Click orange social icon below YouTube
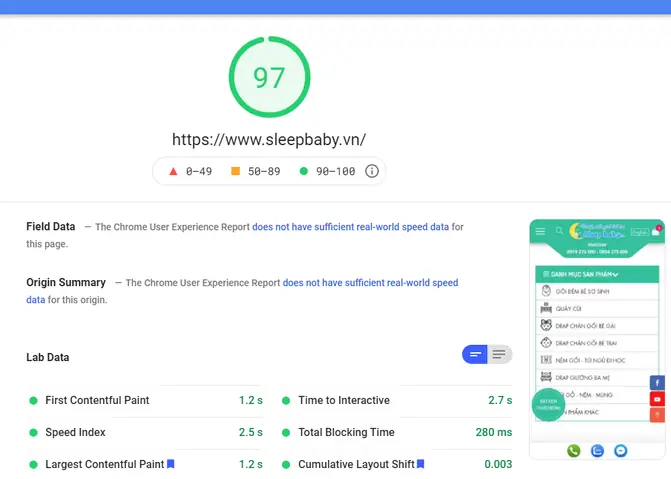This screenshot has height=479, width=671. (657, 415)
